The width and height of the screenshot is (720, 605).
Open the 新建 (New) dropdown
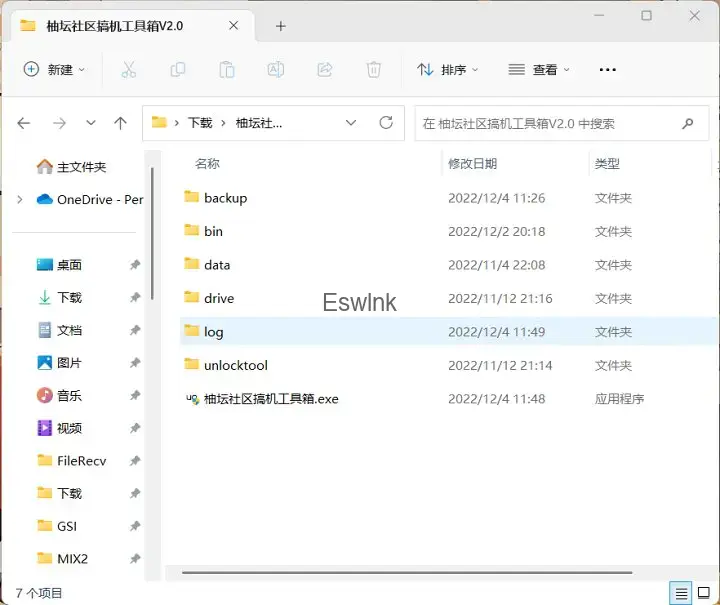coord(55,70)
